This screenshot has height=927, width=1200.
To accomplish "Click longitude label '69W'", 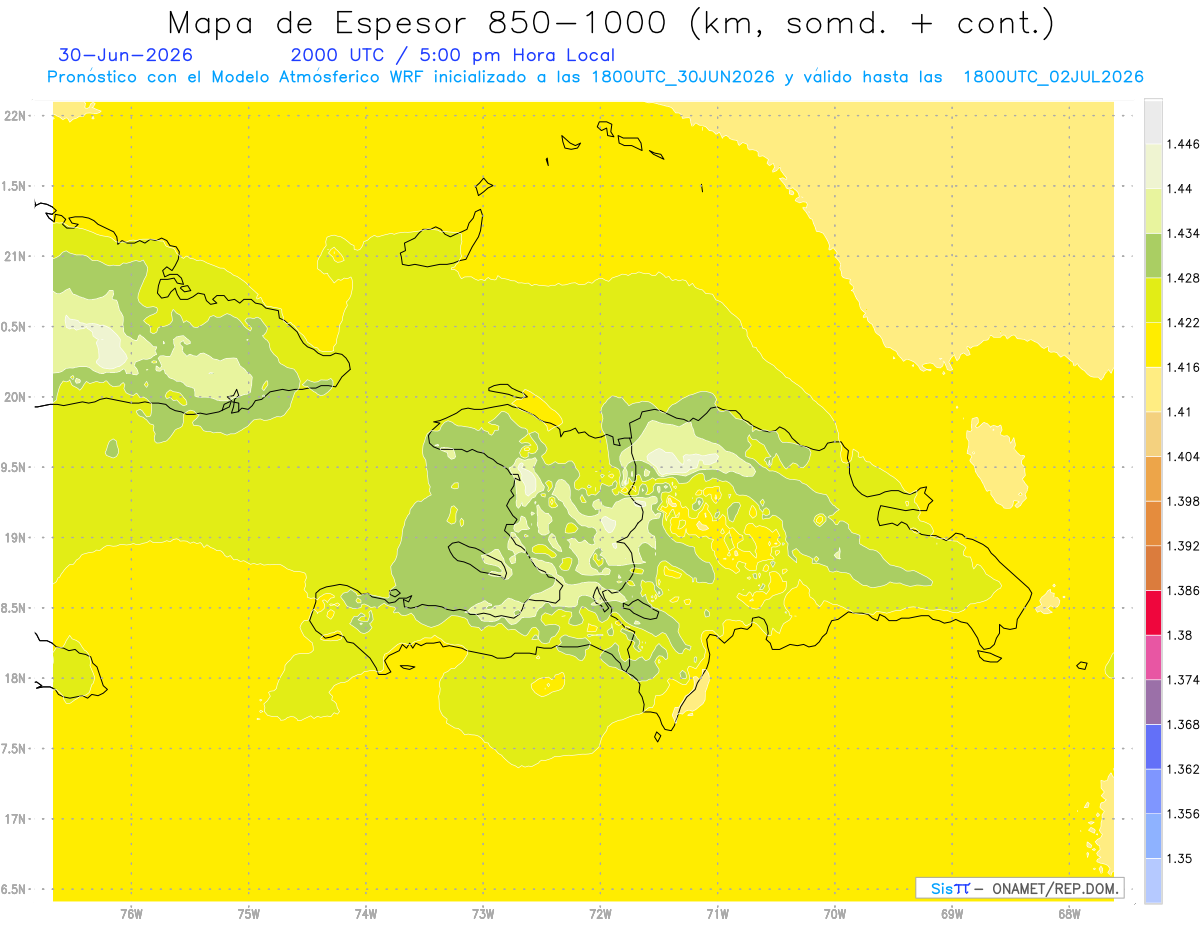I will (x=952, y=913).
